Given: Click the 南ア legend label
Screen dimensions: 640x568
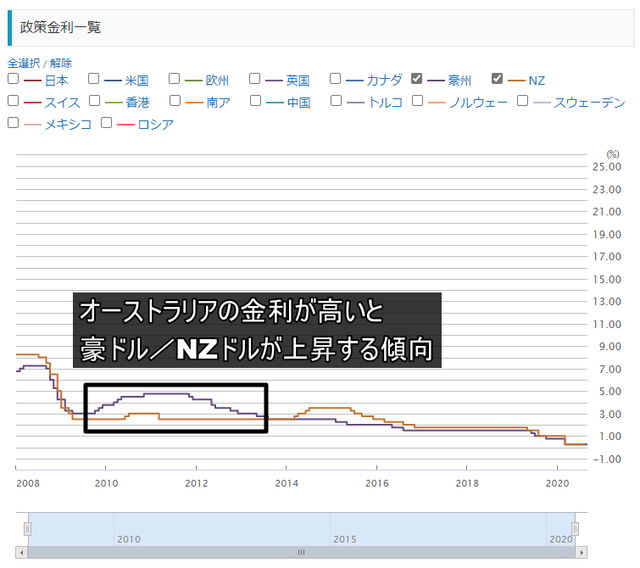Looking at the screenshot, I should coord(218,102).
